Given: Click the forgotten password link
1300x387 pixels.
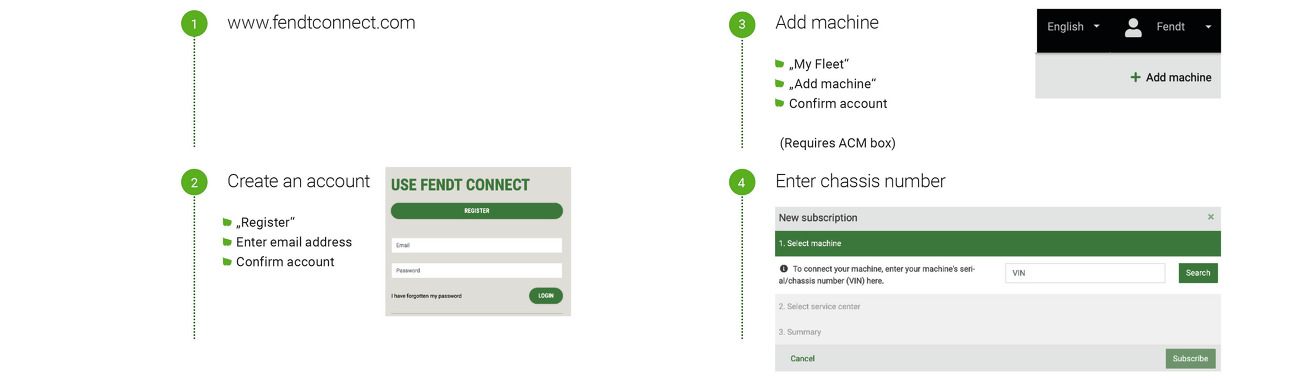Looking at the screenshot, I should (427, 296).
